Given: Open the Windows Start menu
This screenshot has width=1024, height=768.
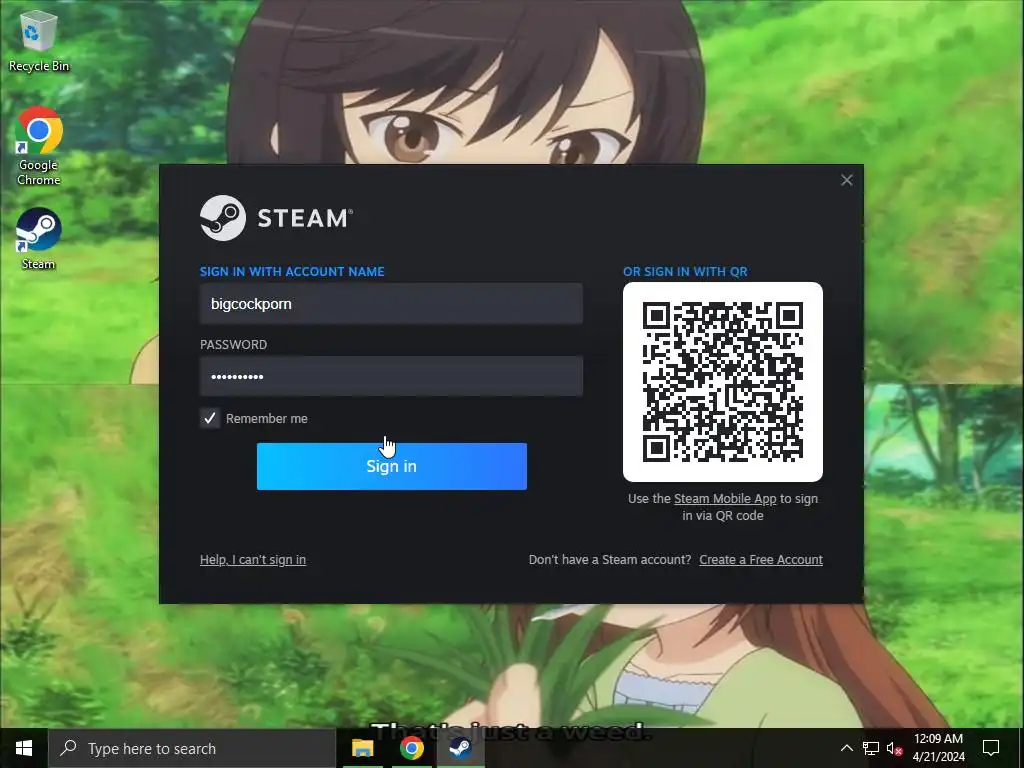Looking at the screenshot, I should click(24, 748).
